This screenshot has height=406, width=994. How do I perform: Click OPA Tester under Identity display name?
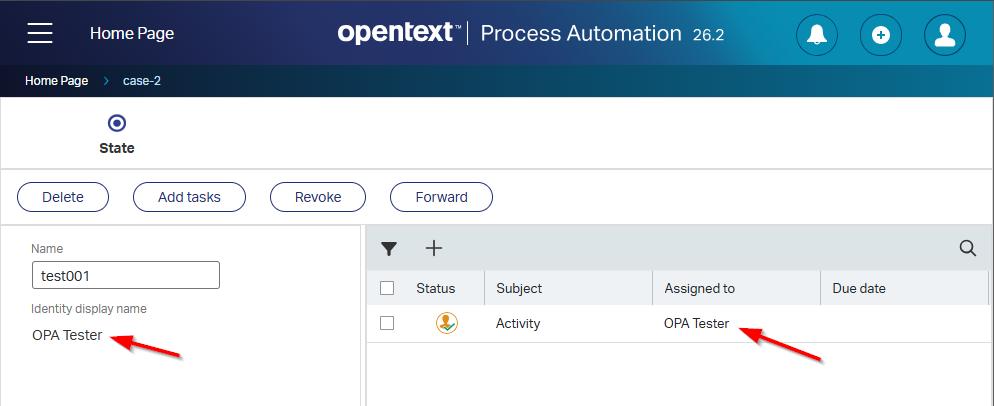(x=67, y=335)
